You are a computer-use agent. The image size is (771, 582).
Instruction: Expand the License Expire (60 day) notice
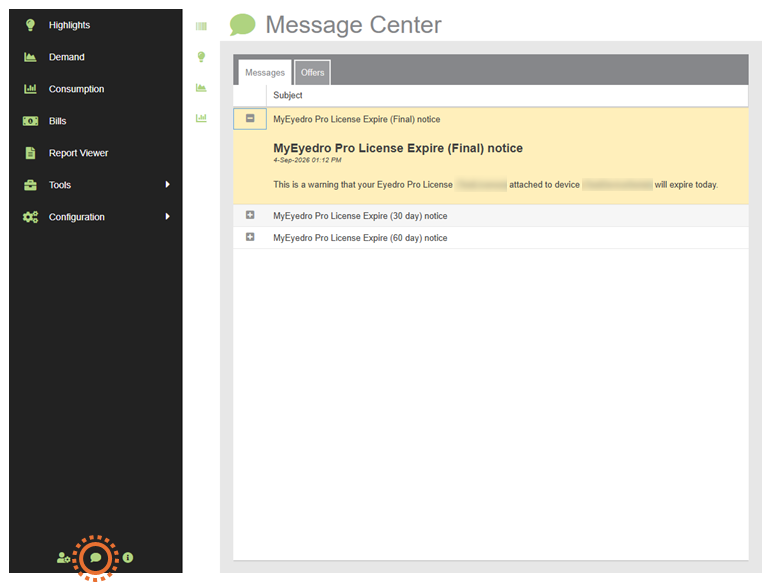(250, 237)
